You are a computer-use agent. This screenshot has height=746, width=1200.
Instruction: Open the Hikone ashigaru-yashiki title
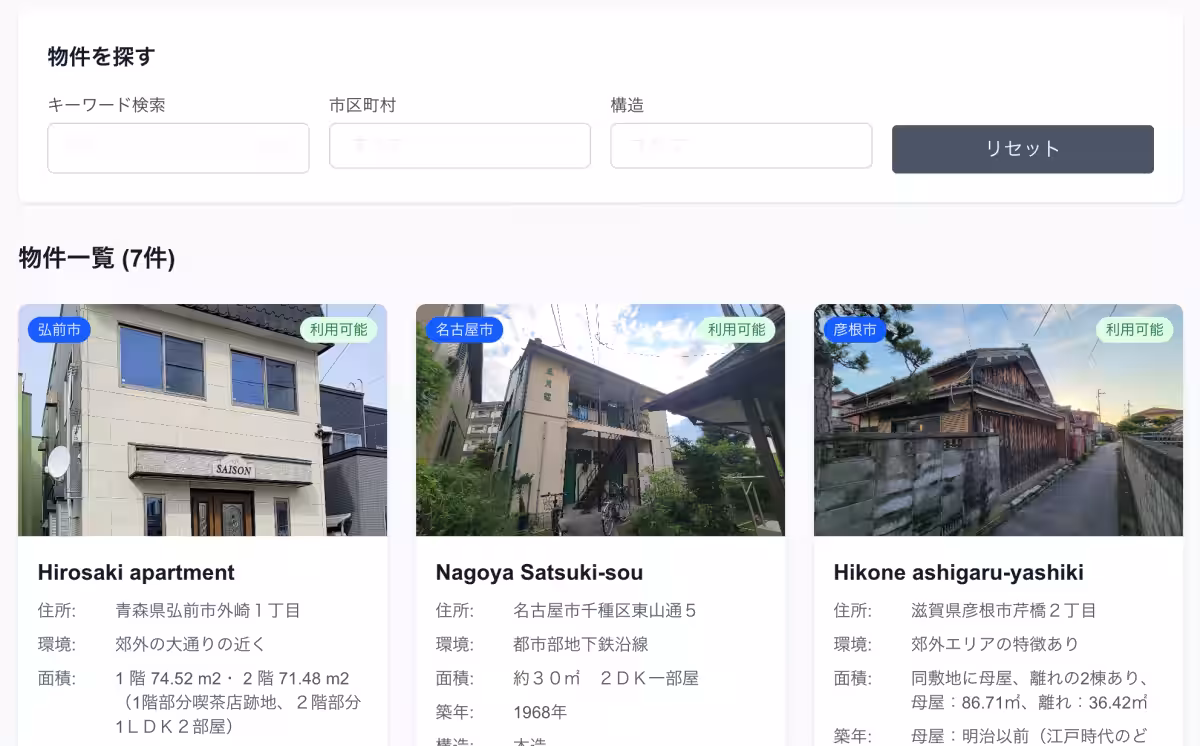958,572
